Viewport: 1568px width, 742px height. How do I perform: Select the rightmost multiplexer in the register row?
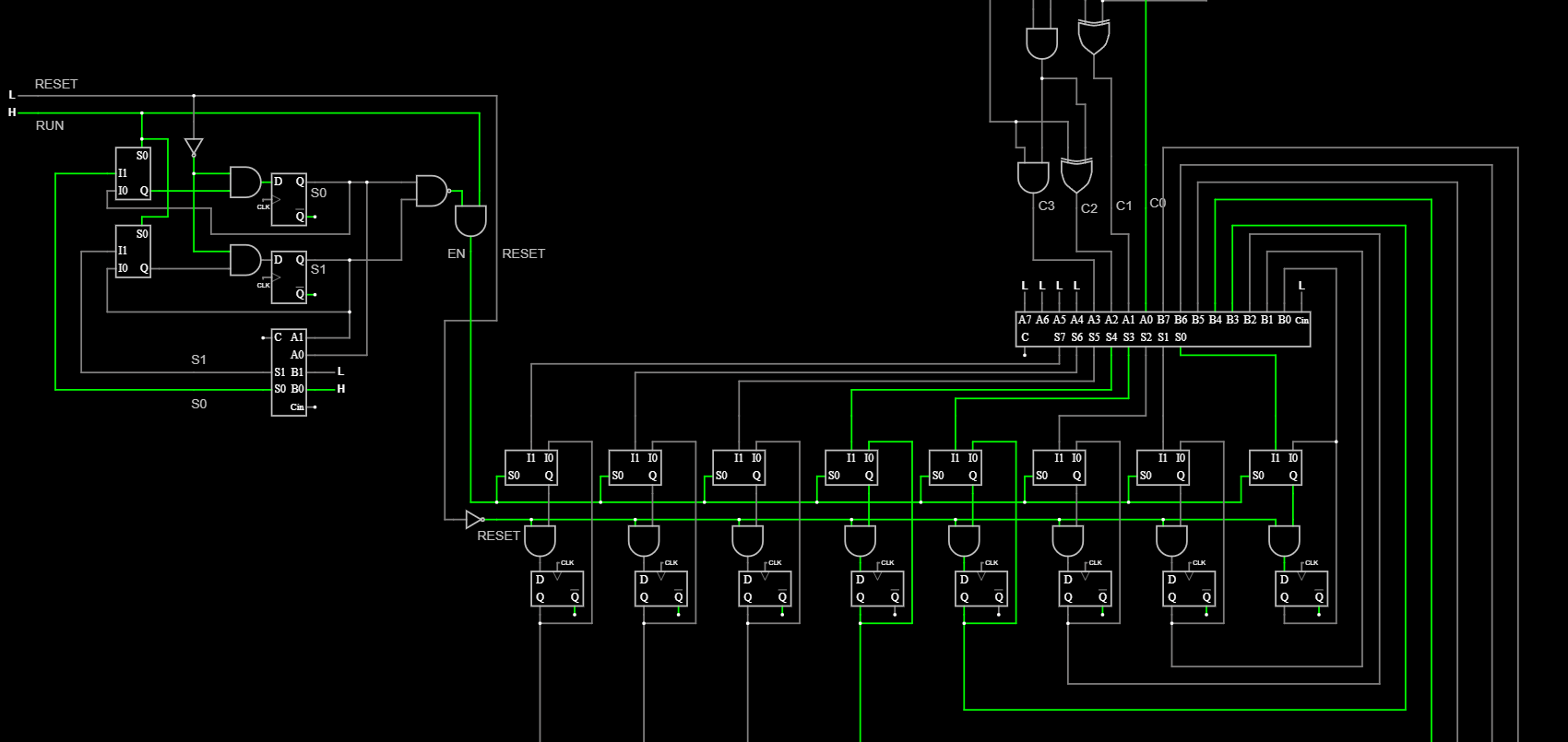[x=1276, y=467]
